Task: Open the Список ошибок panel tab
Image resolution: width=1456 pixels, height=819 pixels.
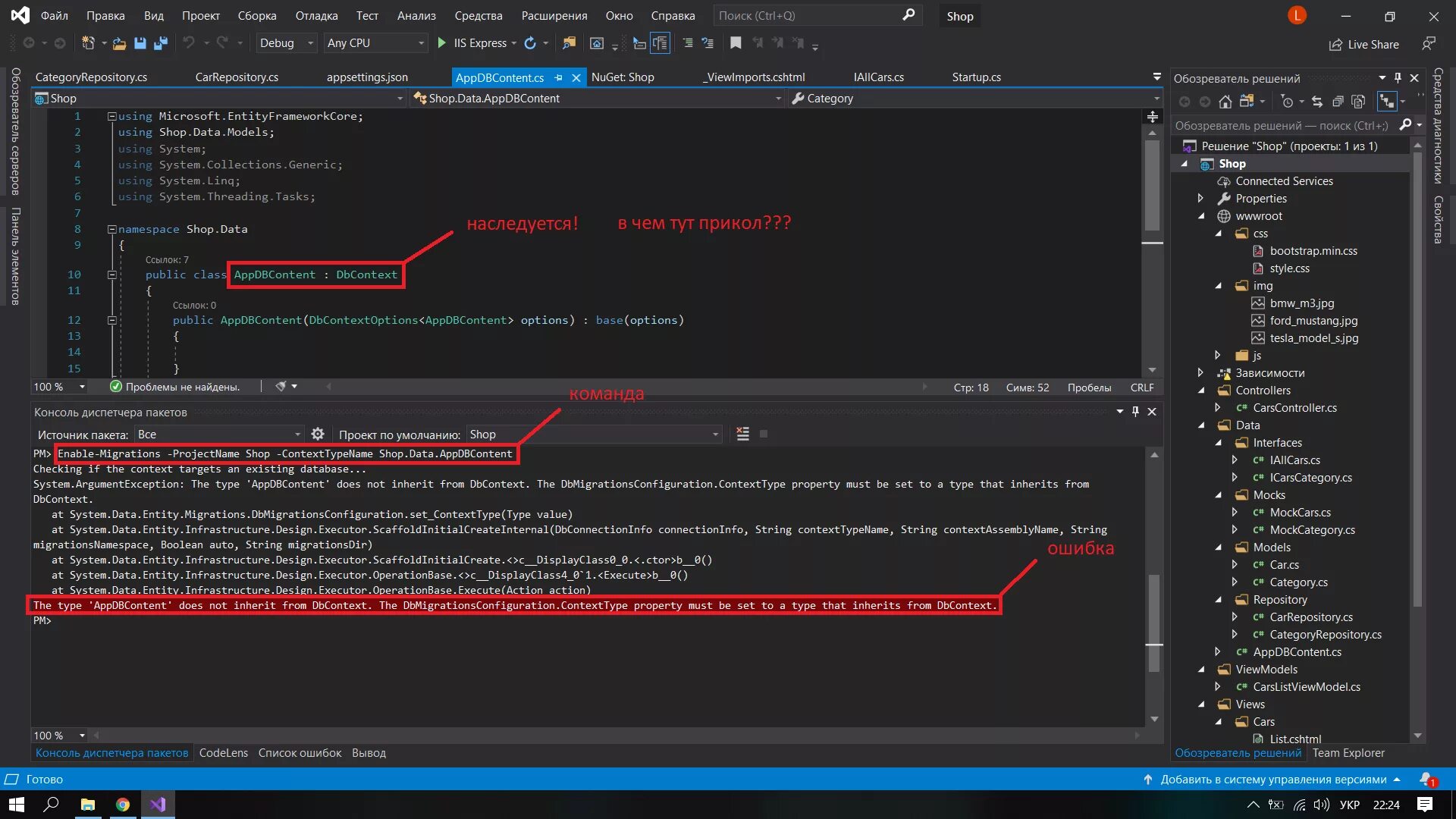Action: click(x=300, y=753)
